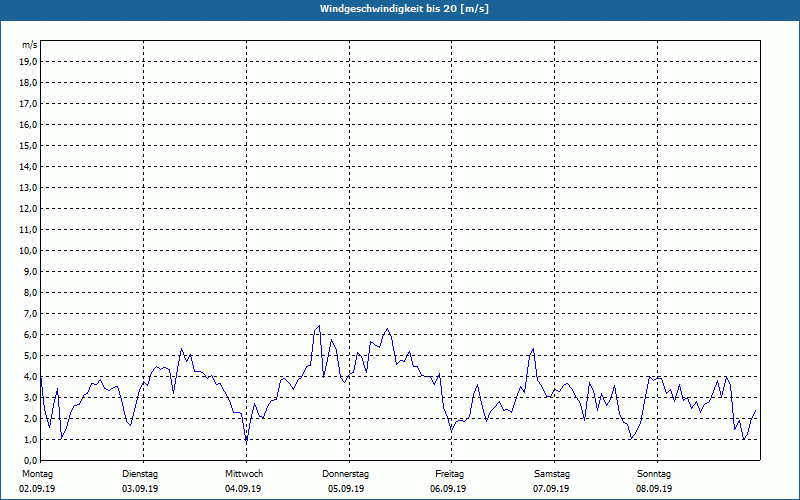This screenshot has height=500, width=800.
Task: Select the 7,0 axis label
Action: pos(30,313)
